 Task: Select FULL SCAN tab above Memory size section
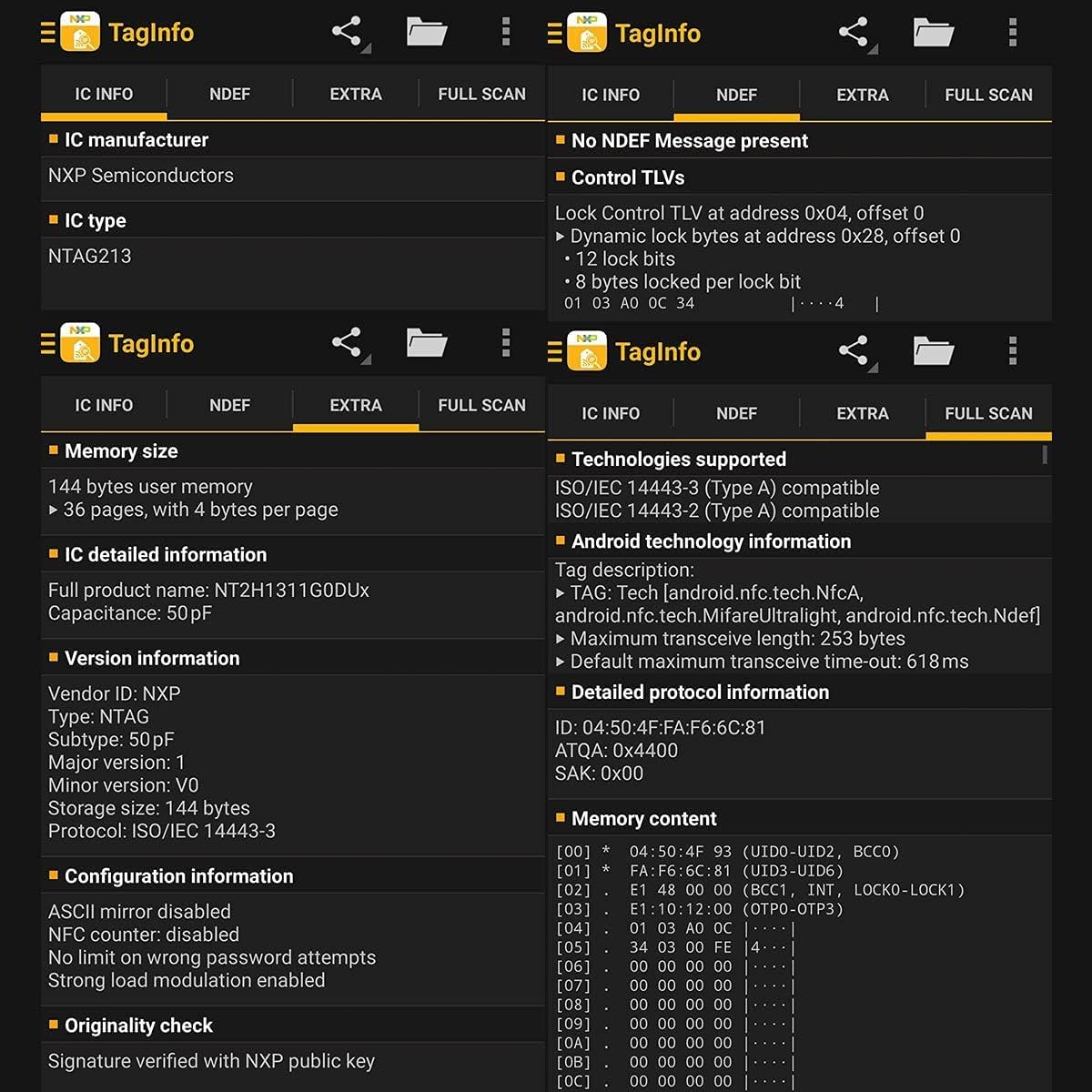[x=481, y=405]
